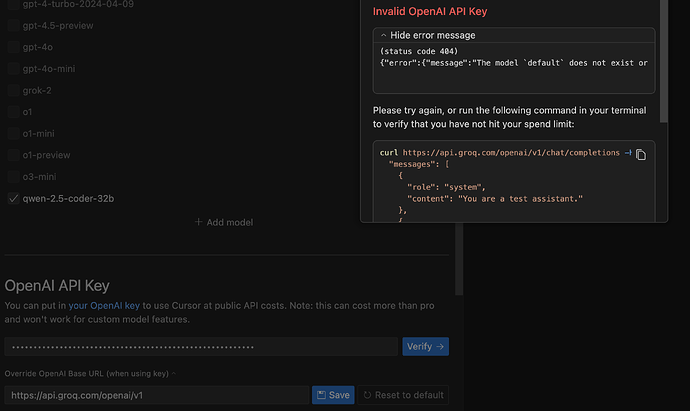Uncheck the qwen-2.5-coder-32b model
The image size is (690, 411).
point(13,198)
